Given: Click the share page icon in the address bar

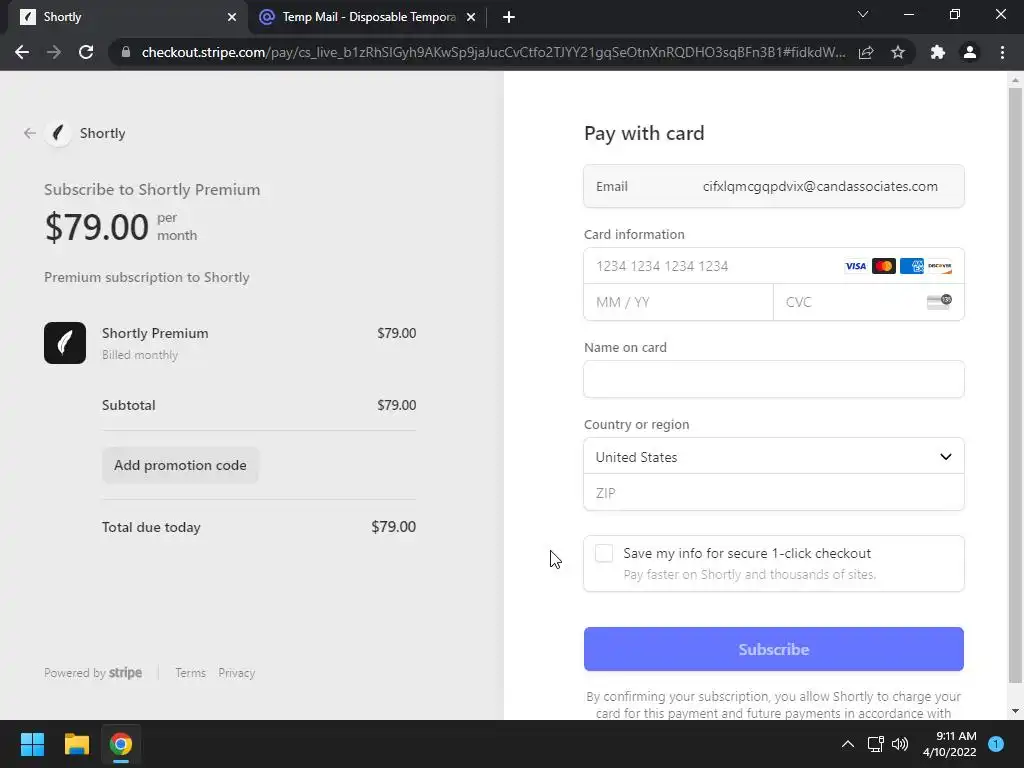Looking at the screenshot, I should [866, 52].
